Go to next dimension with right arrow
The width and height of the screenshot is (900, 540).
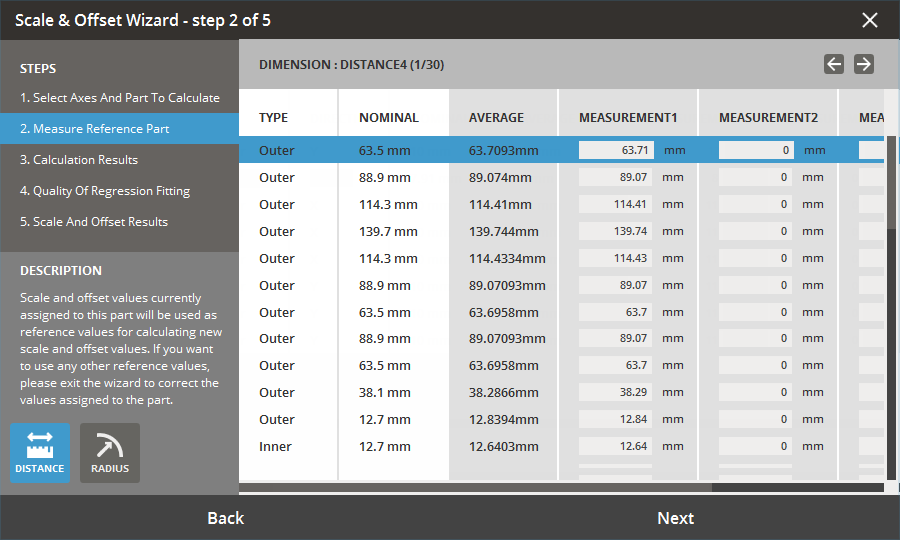pos(864,64)
